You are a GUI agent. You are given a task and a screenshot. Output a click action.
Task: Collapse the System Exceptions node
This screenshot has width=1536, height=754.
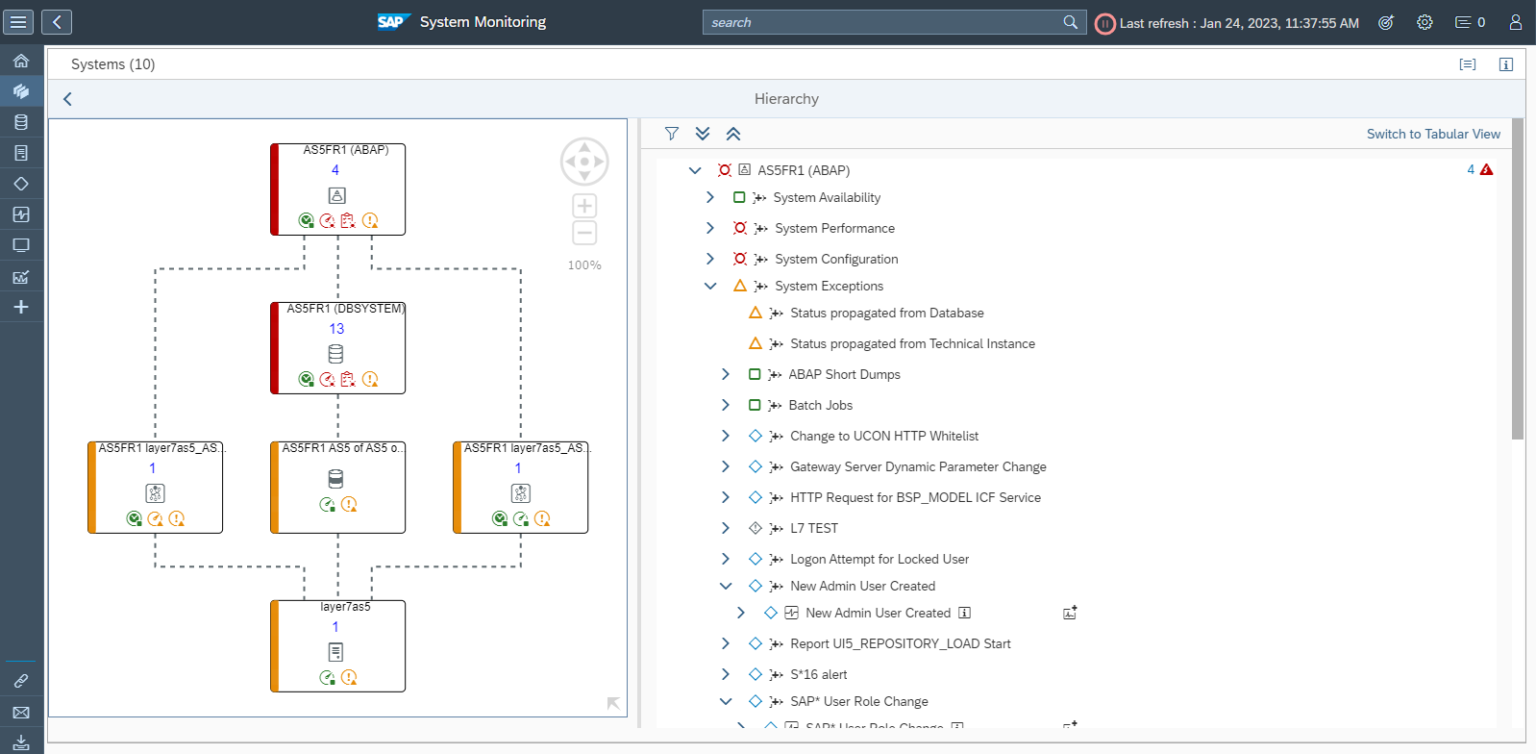pyautogui.click(x=710, y=285)
